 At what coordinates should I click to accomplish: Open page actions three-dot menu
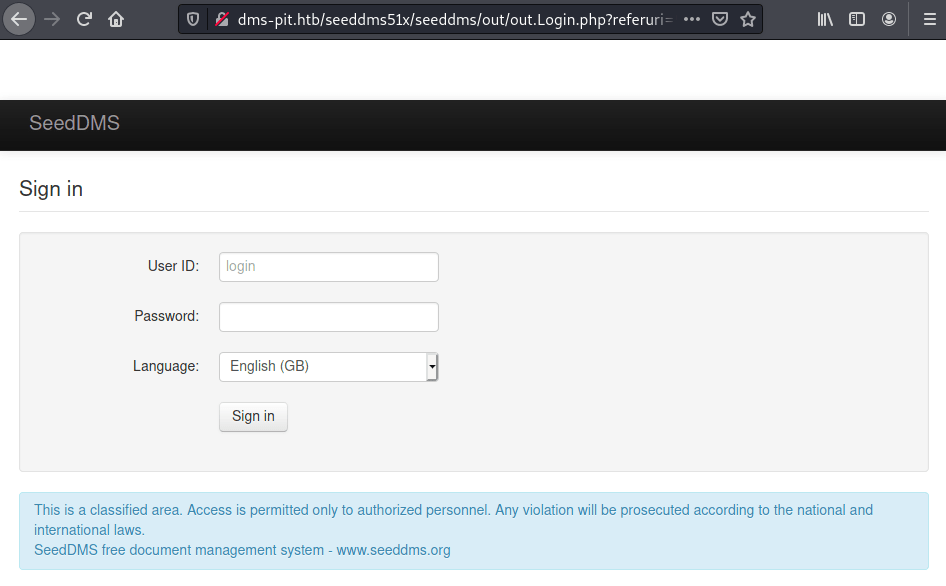coord(692,19)
